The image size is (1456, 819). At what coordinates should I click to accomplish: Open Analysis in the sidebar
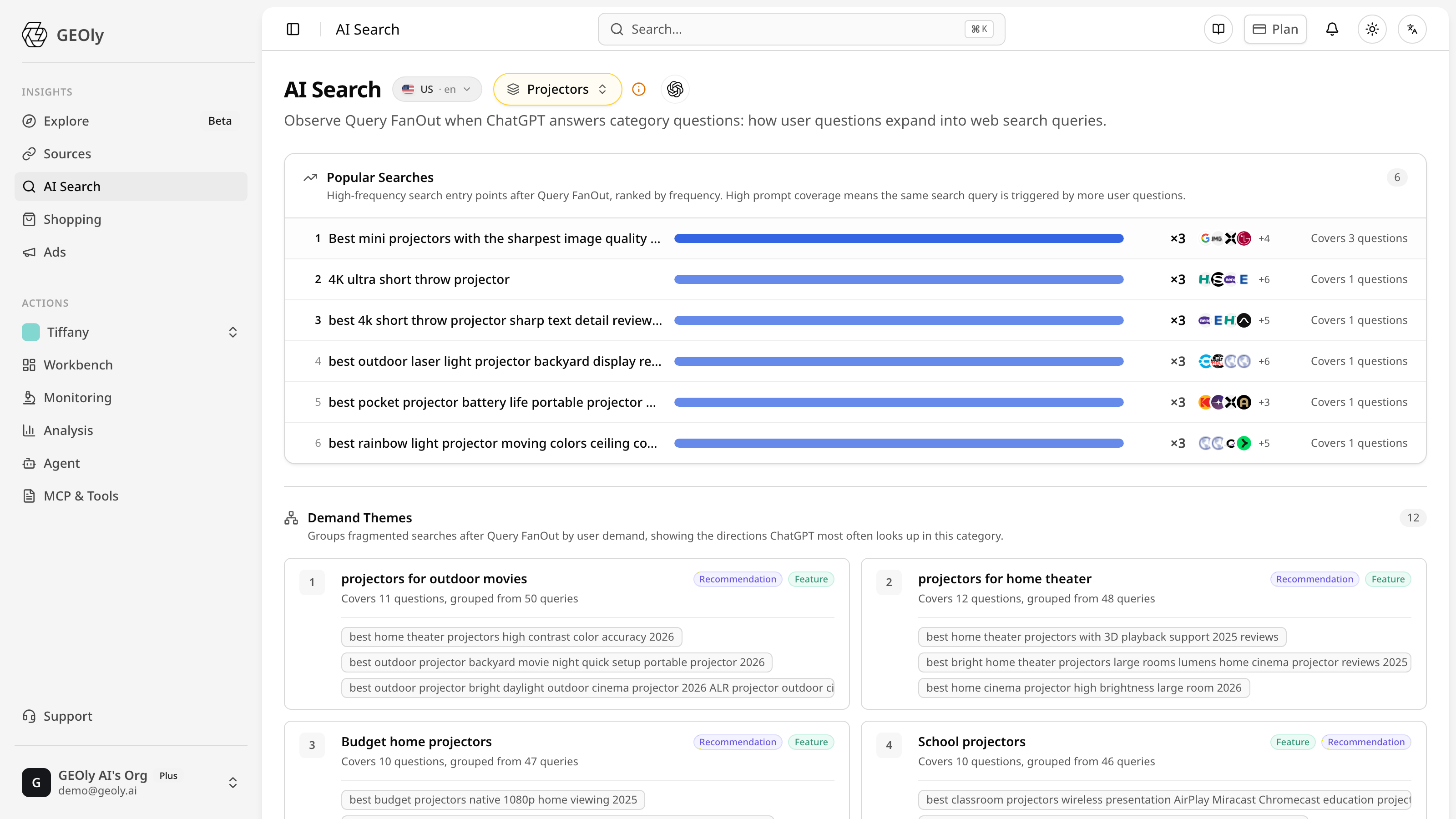pos(131,431)
